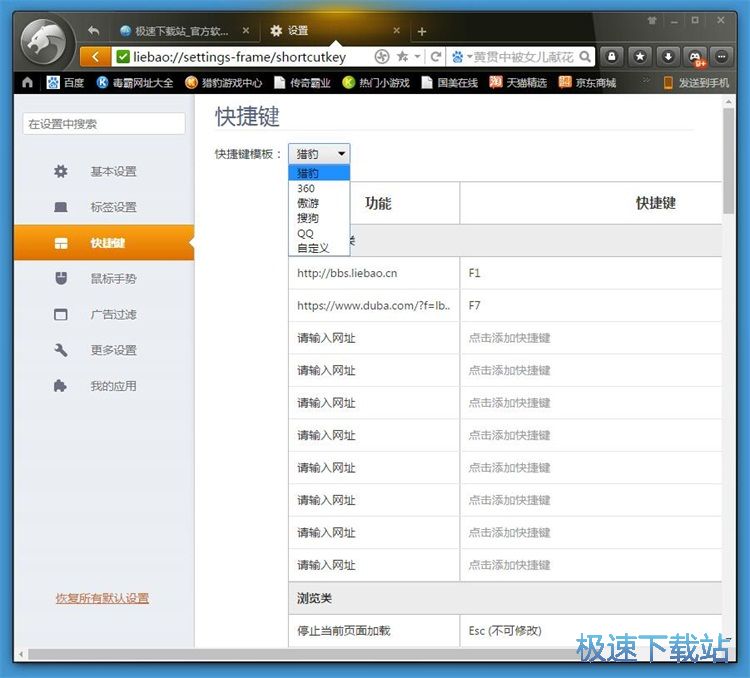Open the 国美在线 bookmark

[450, 83]
